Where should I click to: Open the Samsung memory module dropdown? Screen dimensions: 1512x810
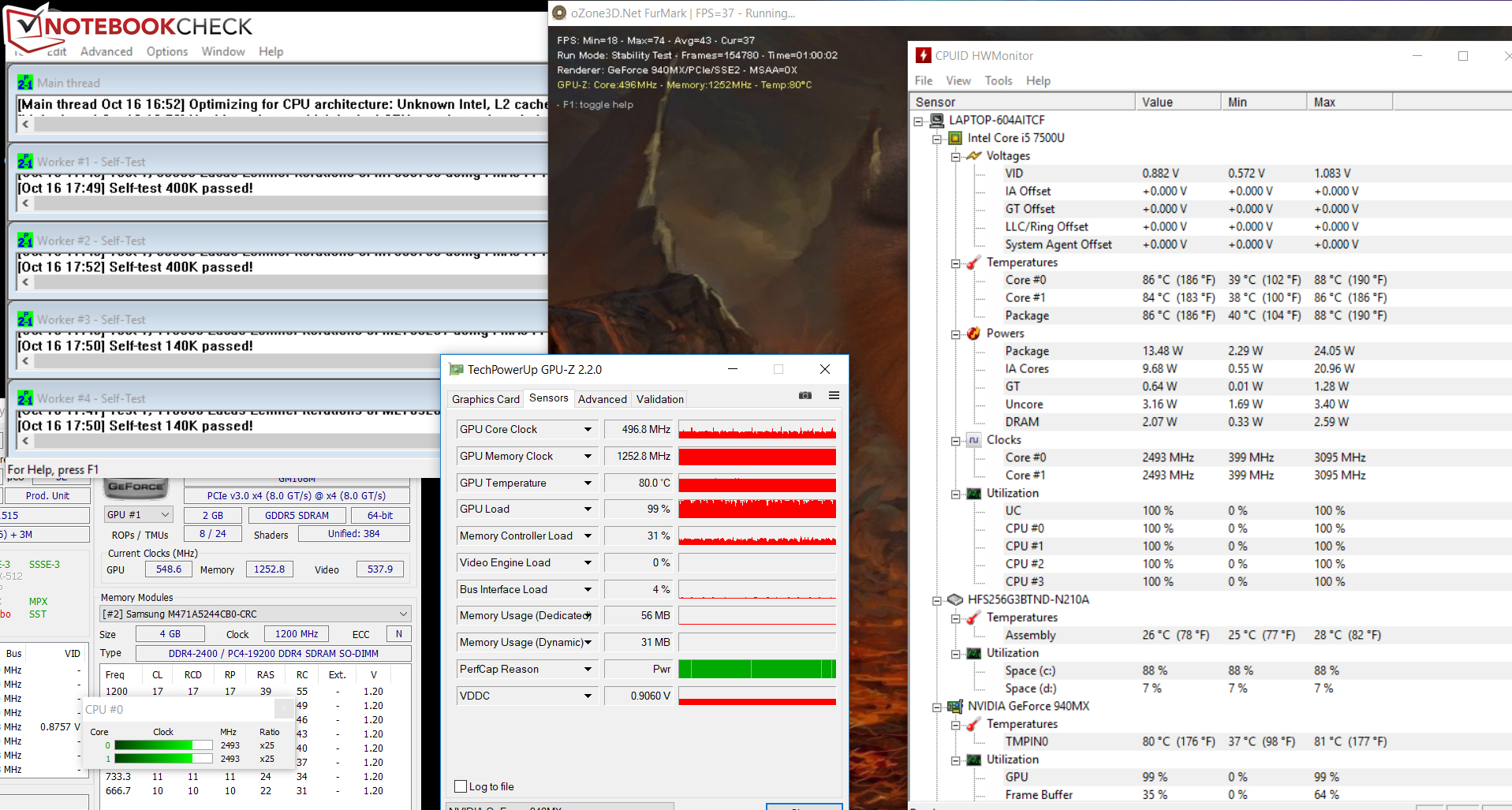tap(403, 614)
